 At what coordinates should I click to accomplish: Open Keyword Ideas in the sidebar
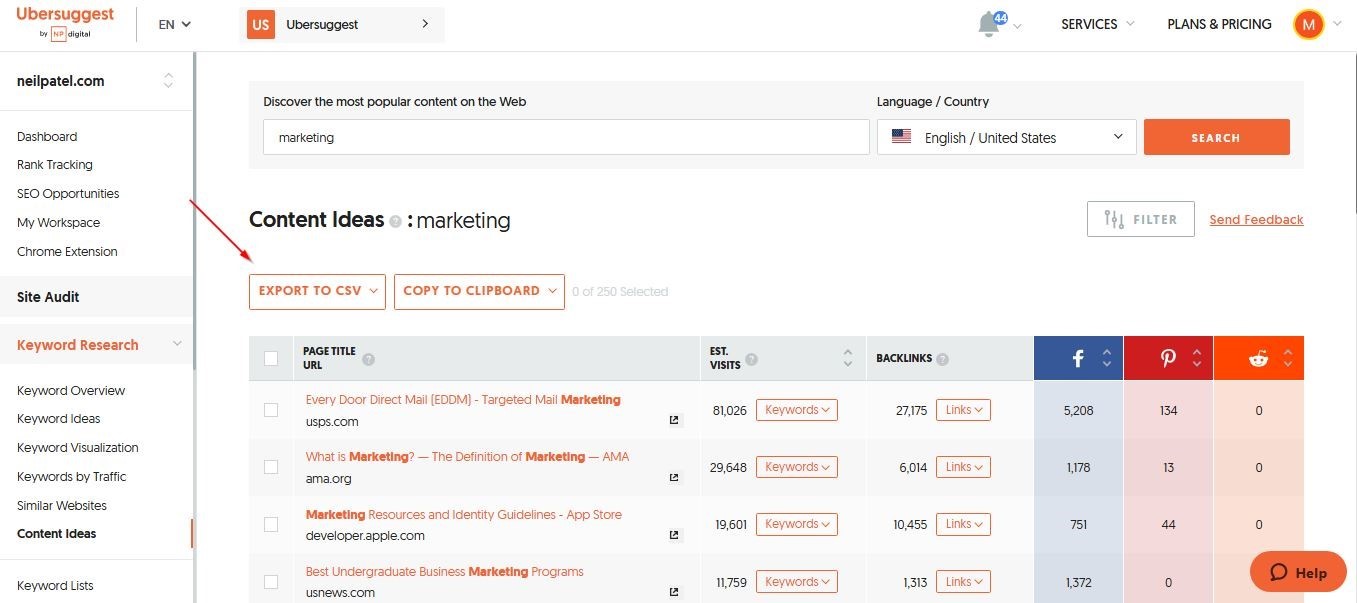tap(59, 419)
